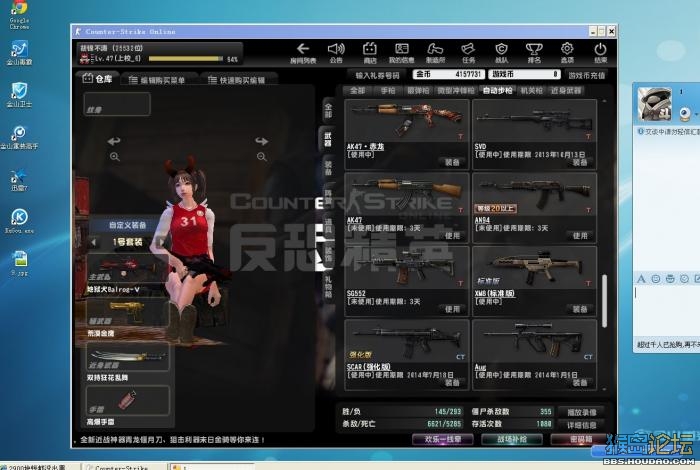This screenshot has height=470, width=700.
Task: Open announcements with the speaker icon
Action: click(336, 52)
